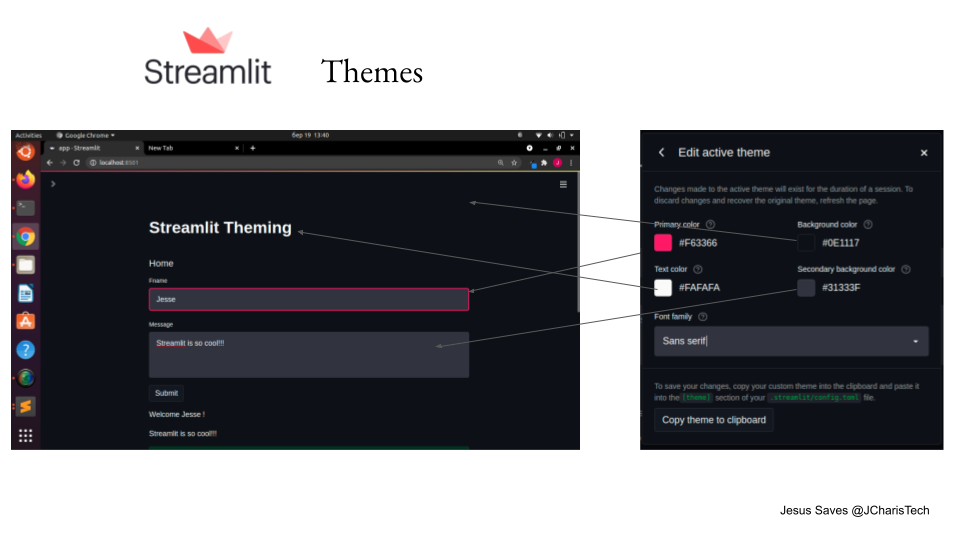Viewport: 960px width, 540px height.
Task: Close the Edit active theme dialog
Action: pos(924,153)
